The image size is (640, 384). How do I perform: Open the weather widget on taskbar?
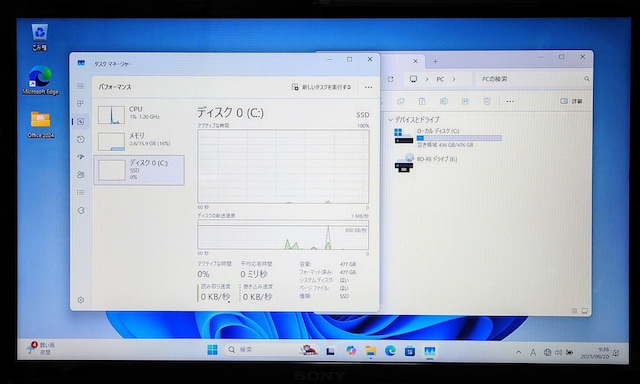pos(41,348)
